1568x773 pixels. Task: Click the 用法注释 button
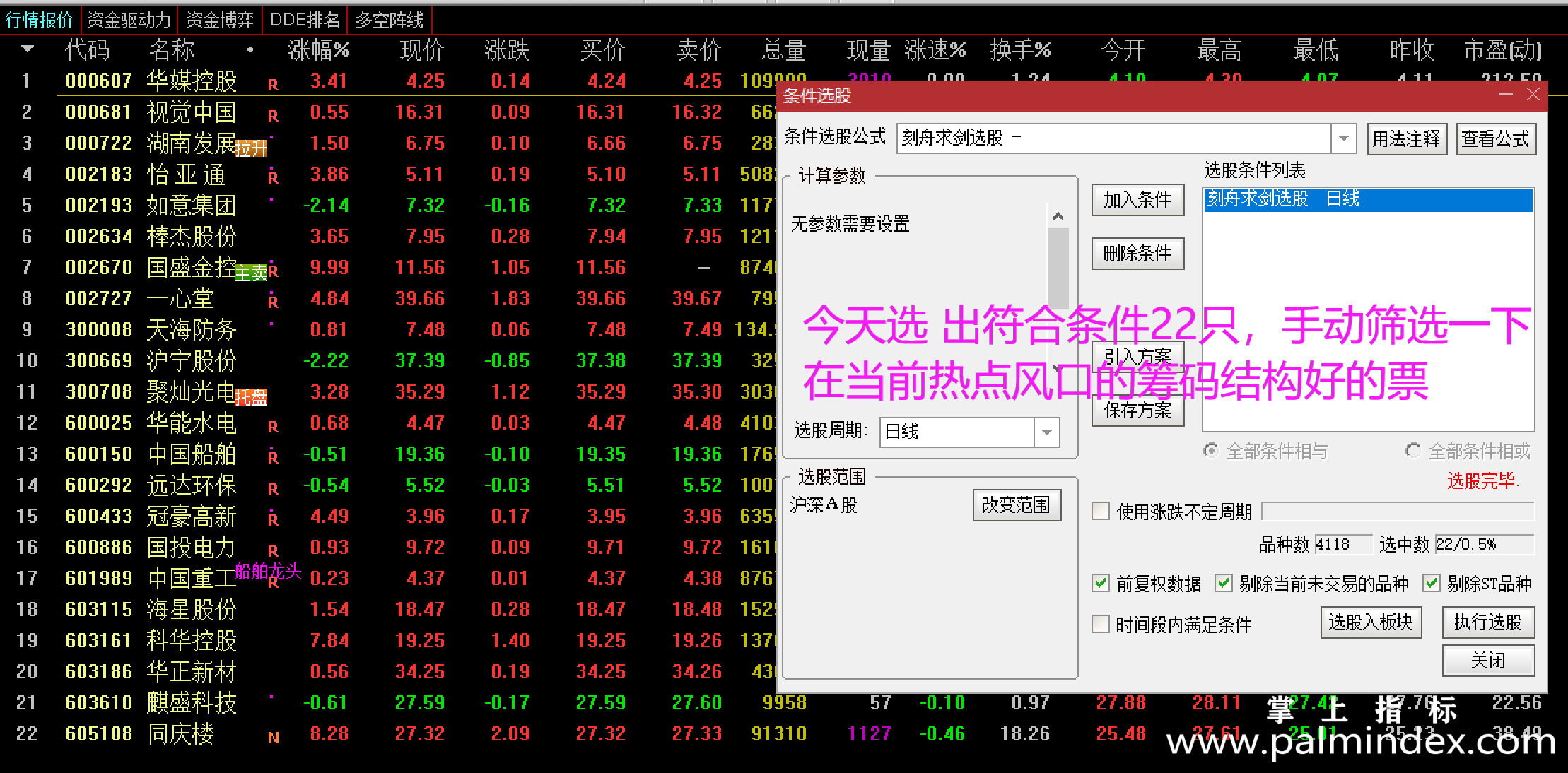tap(1406, 139)
